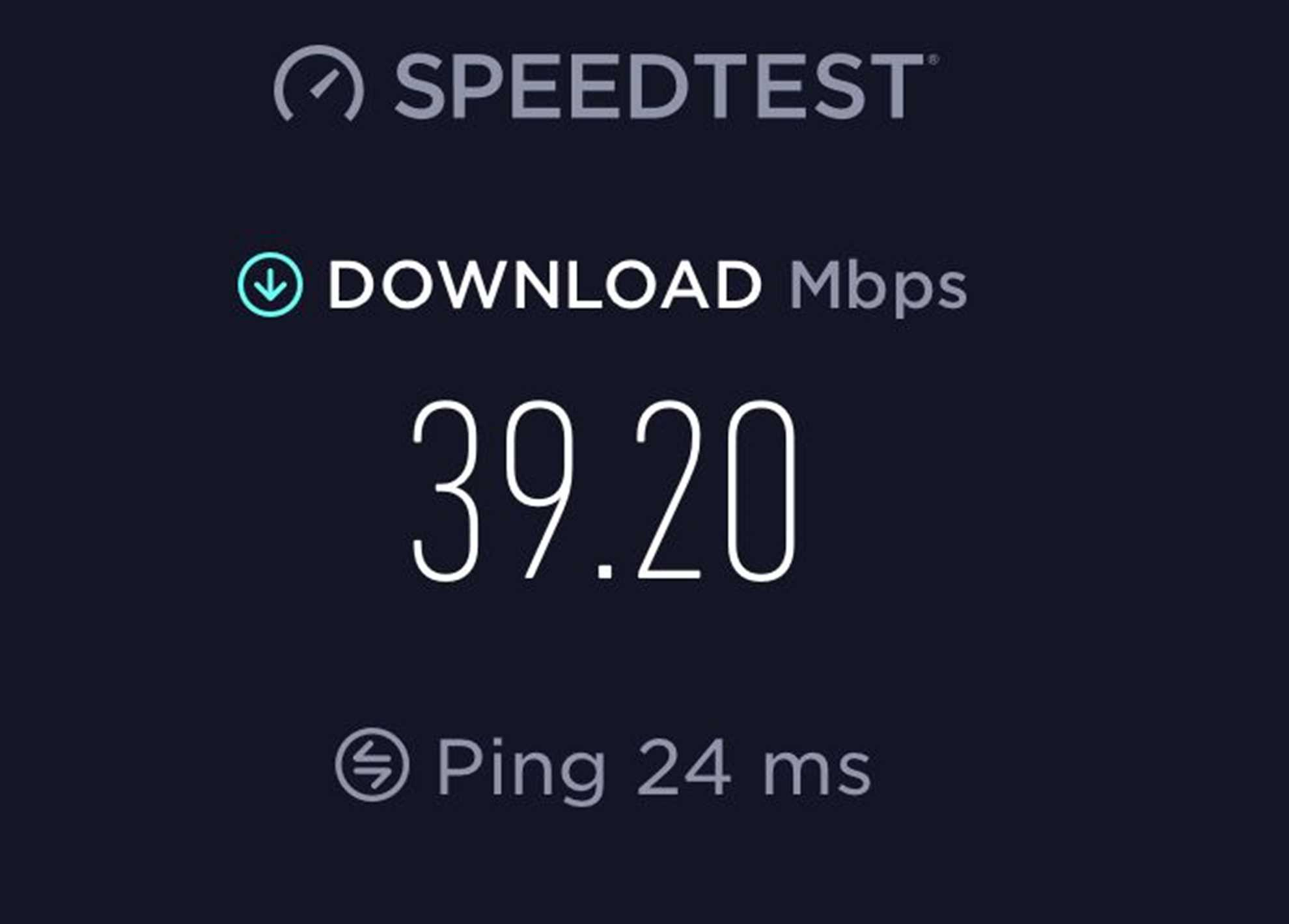Open the SPEEDTEST wordmark link
1289x924 pixels.
(x=659, y=87)
